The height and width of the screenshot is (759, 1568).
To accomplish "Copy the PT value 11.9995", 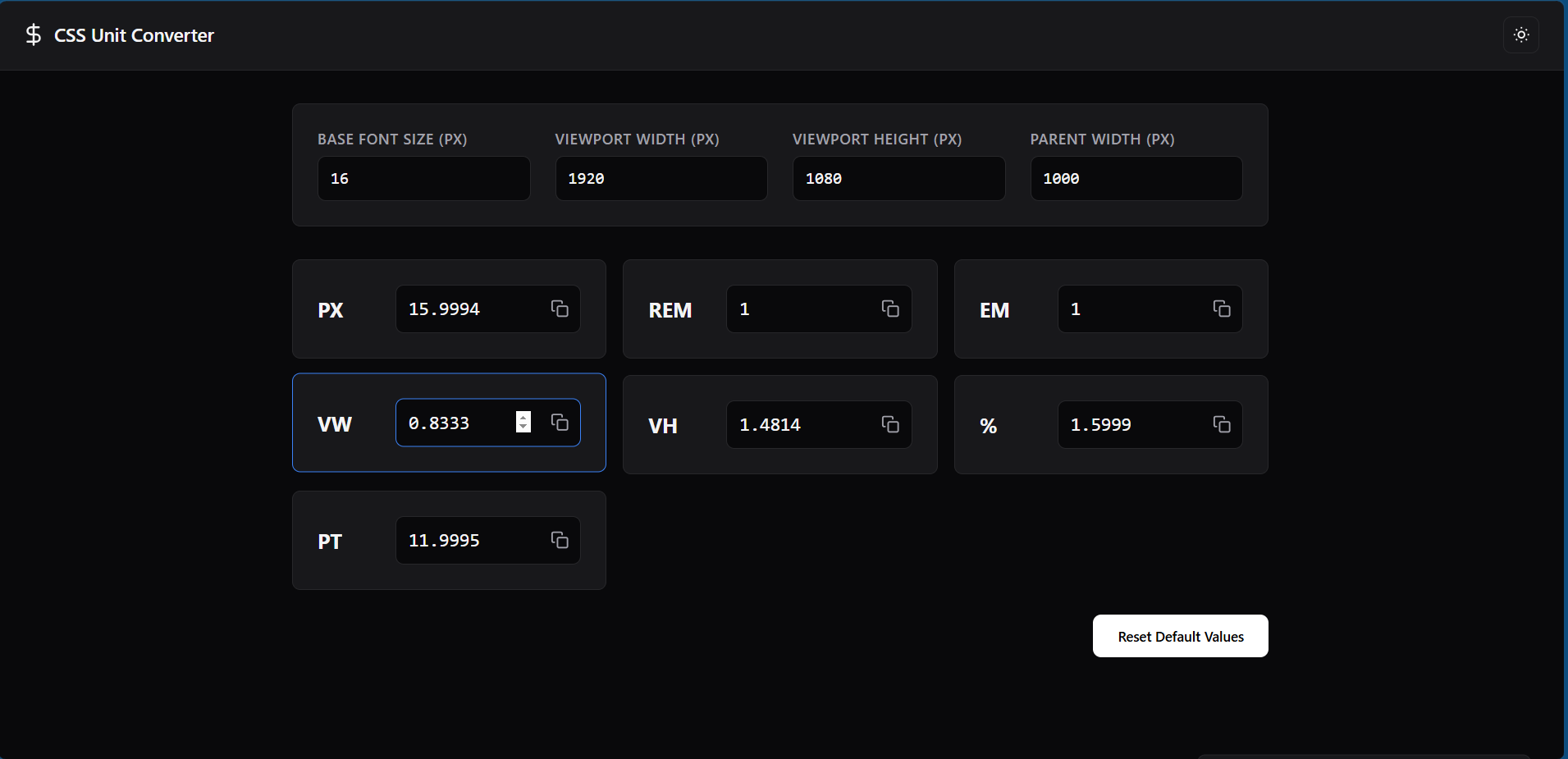I will 560,540.
